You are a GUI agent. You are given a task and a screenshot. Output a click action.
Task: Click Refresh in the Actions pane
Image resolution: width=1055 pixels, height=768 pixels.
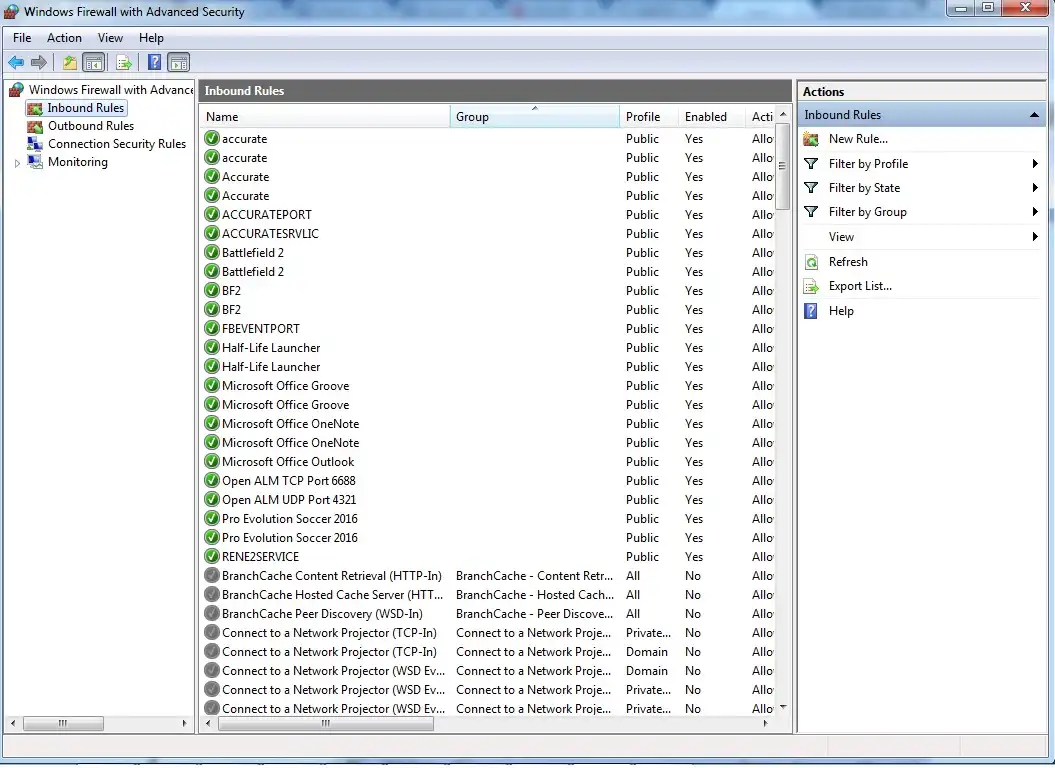tap(848, 262)
